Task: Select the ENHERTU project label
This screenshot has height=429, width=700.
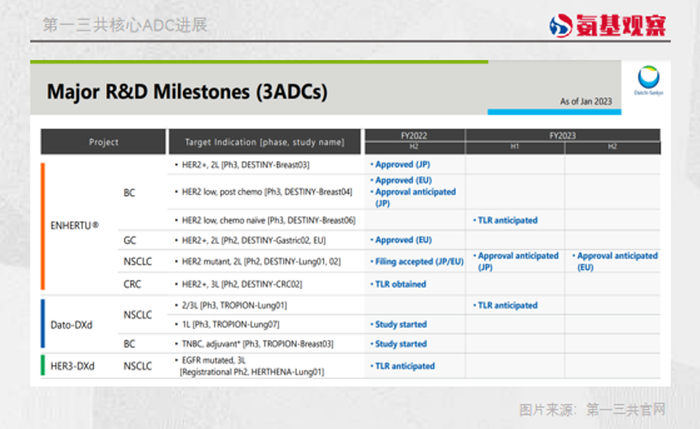Action: (75, 225)
